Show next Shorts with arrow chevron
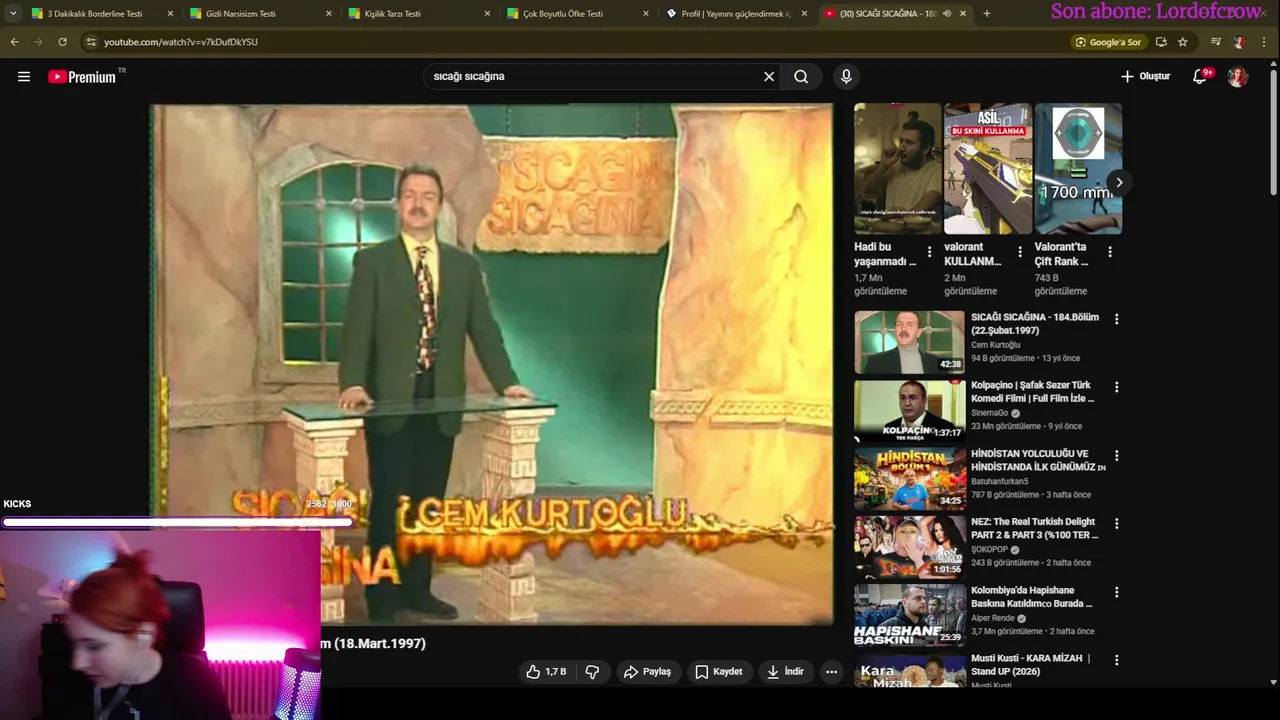Image resolution: width=1280 pixels, height=720 pixels. 1119,182
